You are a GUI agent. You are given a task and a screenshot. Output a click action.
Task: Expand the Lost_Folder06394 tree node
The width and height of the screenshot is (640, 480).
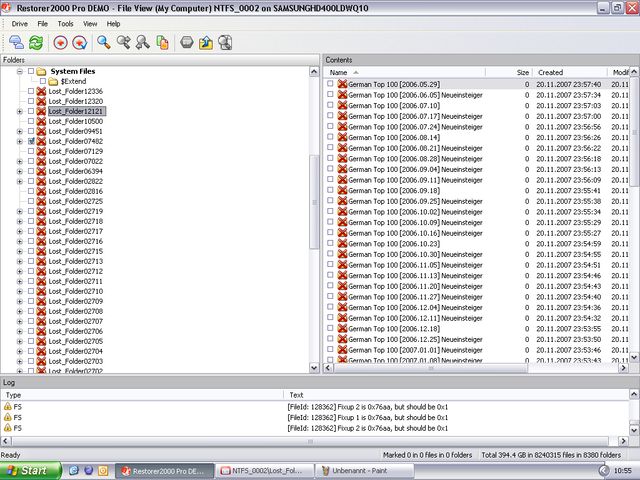pos(20,171)
